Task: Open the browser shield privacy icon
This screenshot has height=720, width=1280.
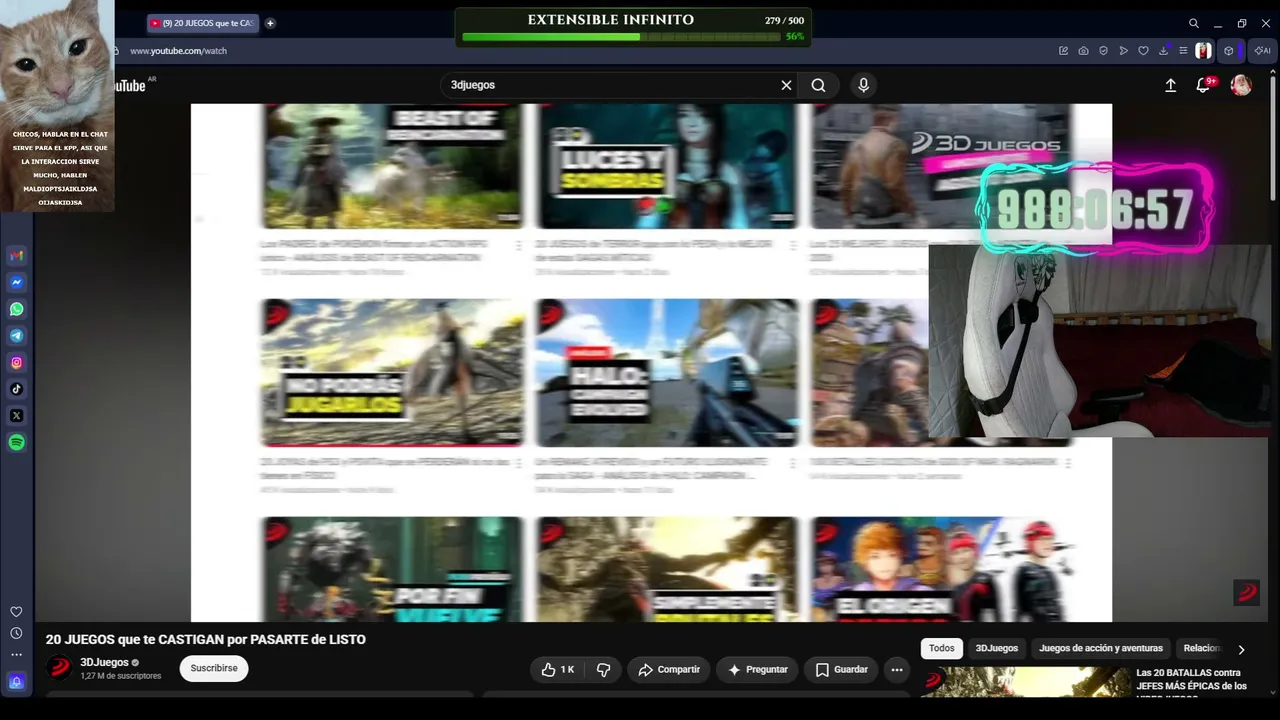Action: pyautogui.click(x=1103, y=51)
